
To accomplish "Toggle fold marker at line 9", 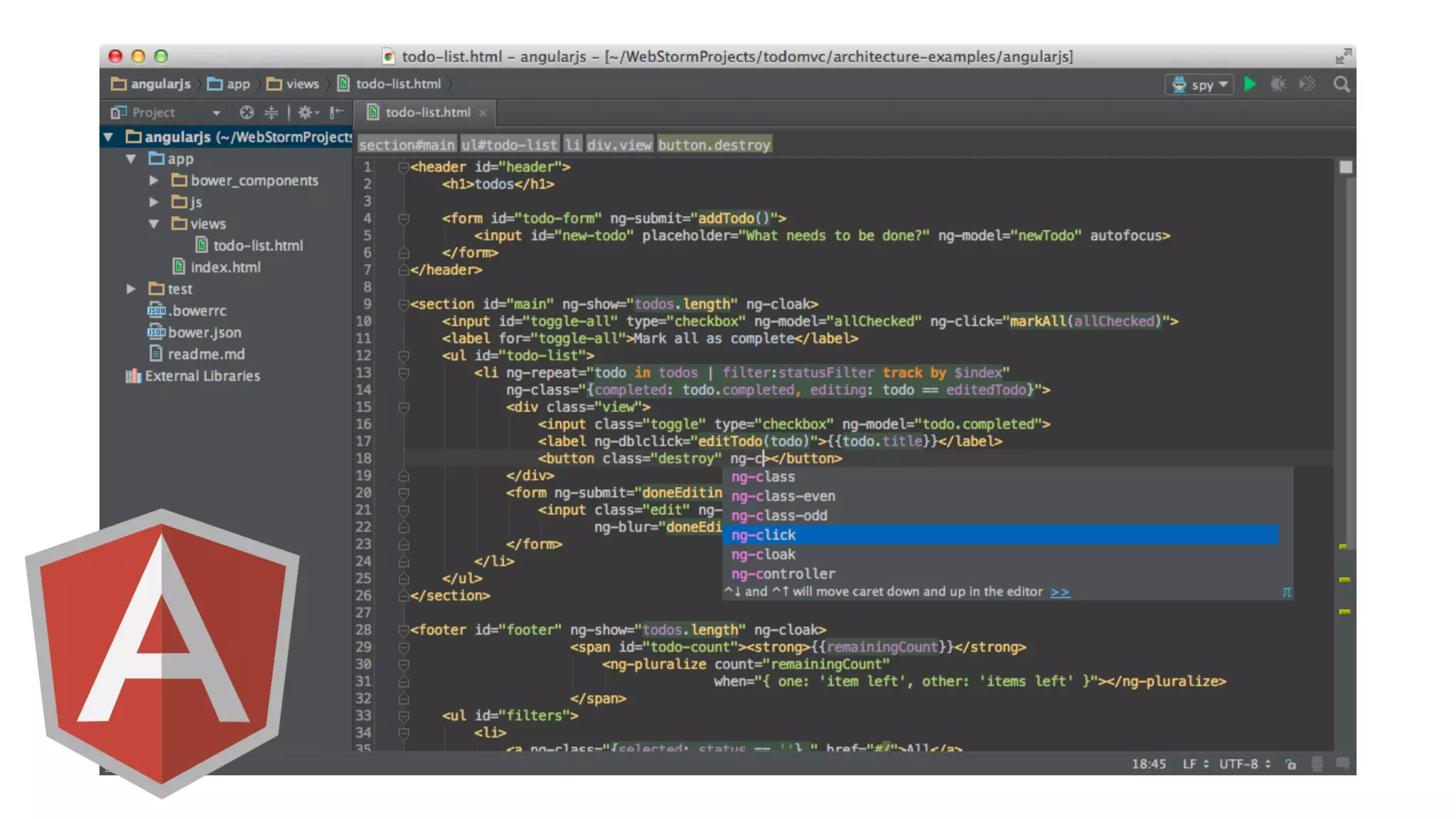I will tap(403, 304).
